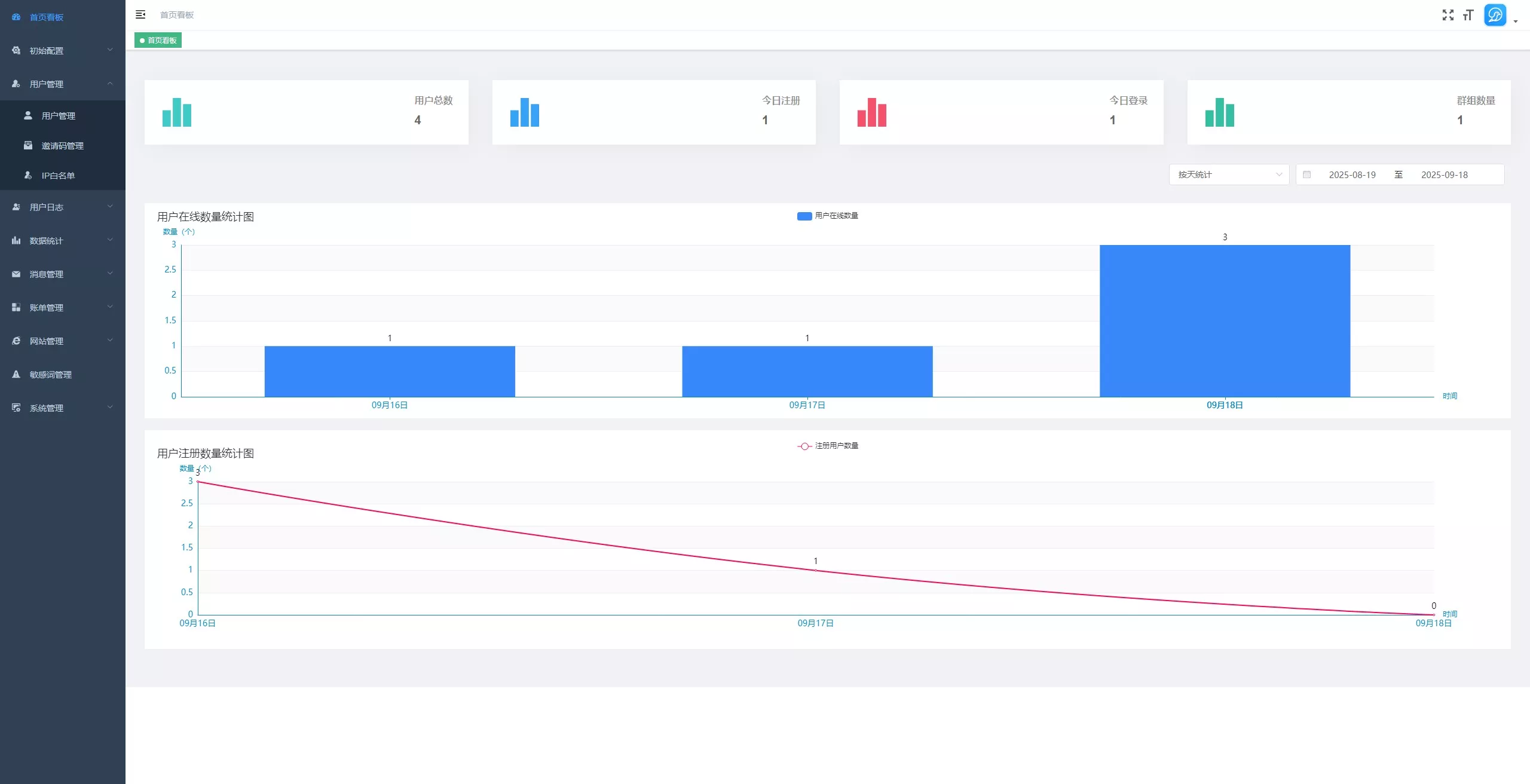Open the 邀请码管理 submenu item
Screen dimensions: 1530x784
(63, 145)
